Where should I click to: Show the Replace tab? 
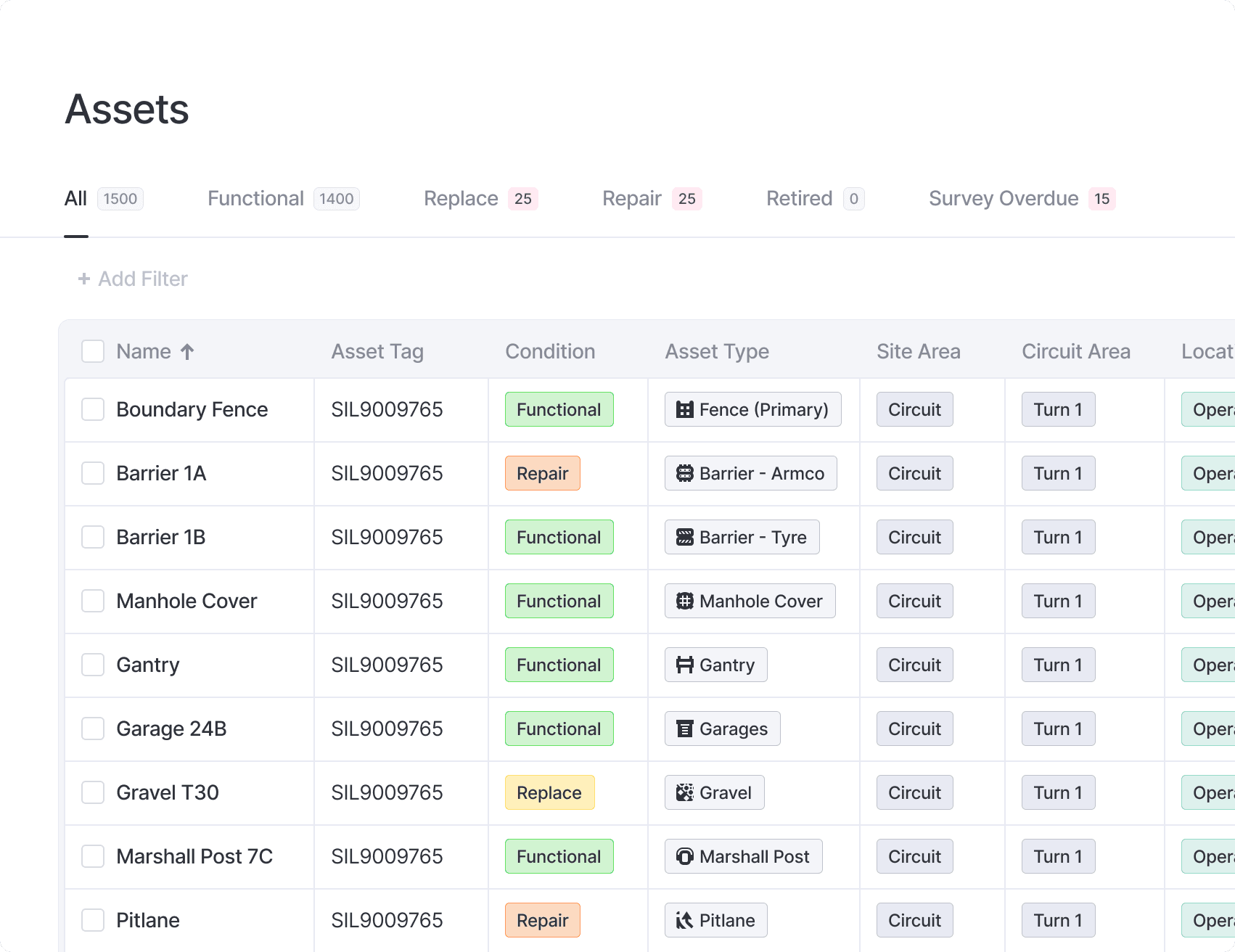(x=481, y=199)
